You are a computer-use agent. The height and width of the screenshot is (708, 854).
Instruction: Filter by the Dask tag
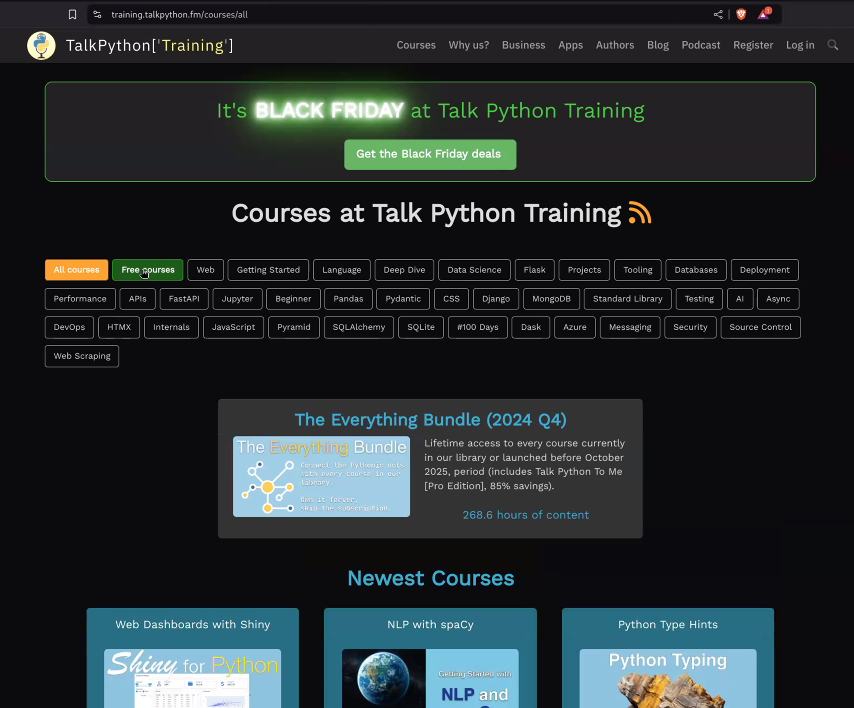tap(531, 327)
